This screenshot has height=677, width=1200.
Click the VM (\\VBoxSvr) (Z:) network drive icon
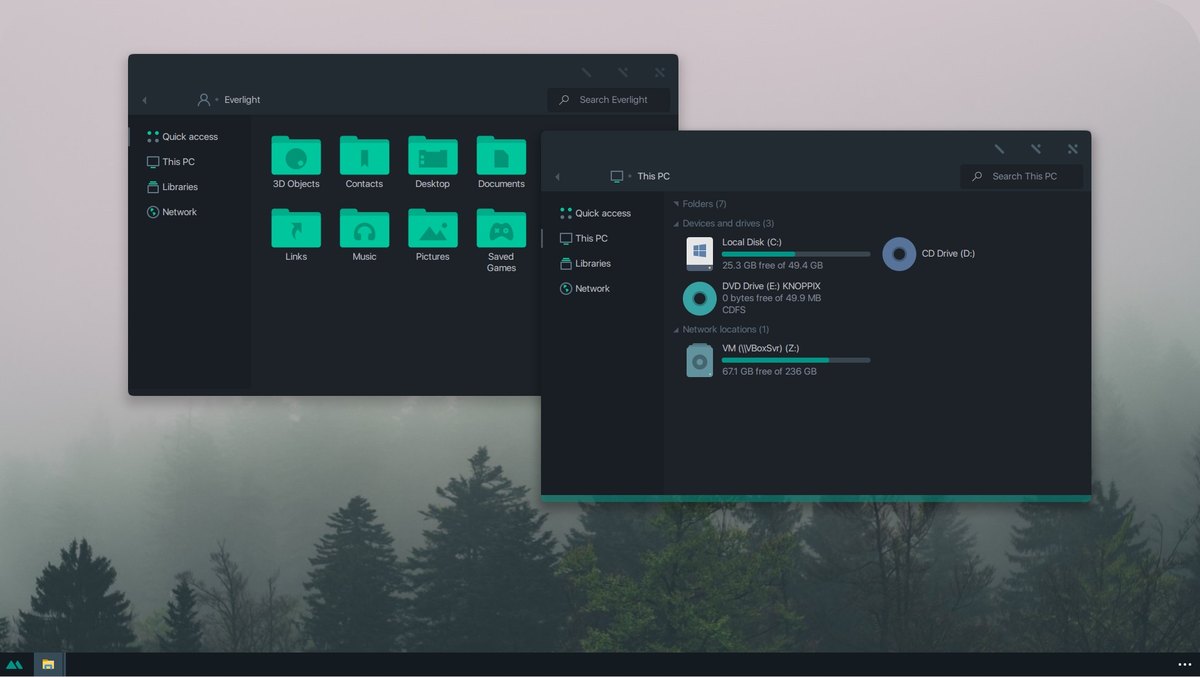click(699, 360)
